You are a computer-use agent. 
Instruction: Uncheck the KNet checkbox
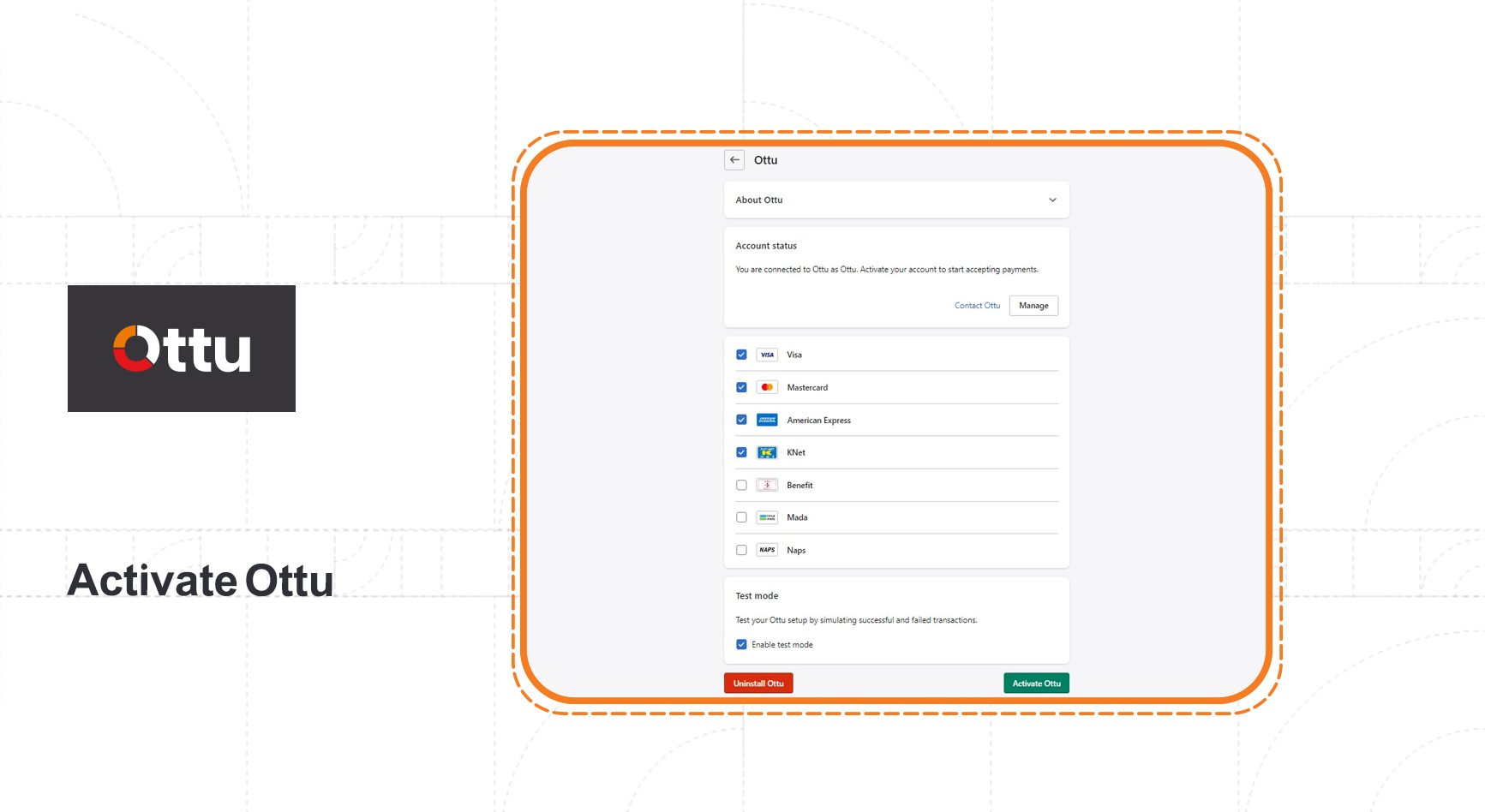point(741,452)
